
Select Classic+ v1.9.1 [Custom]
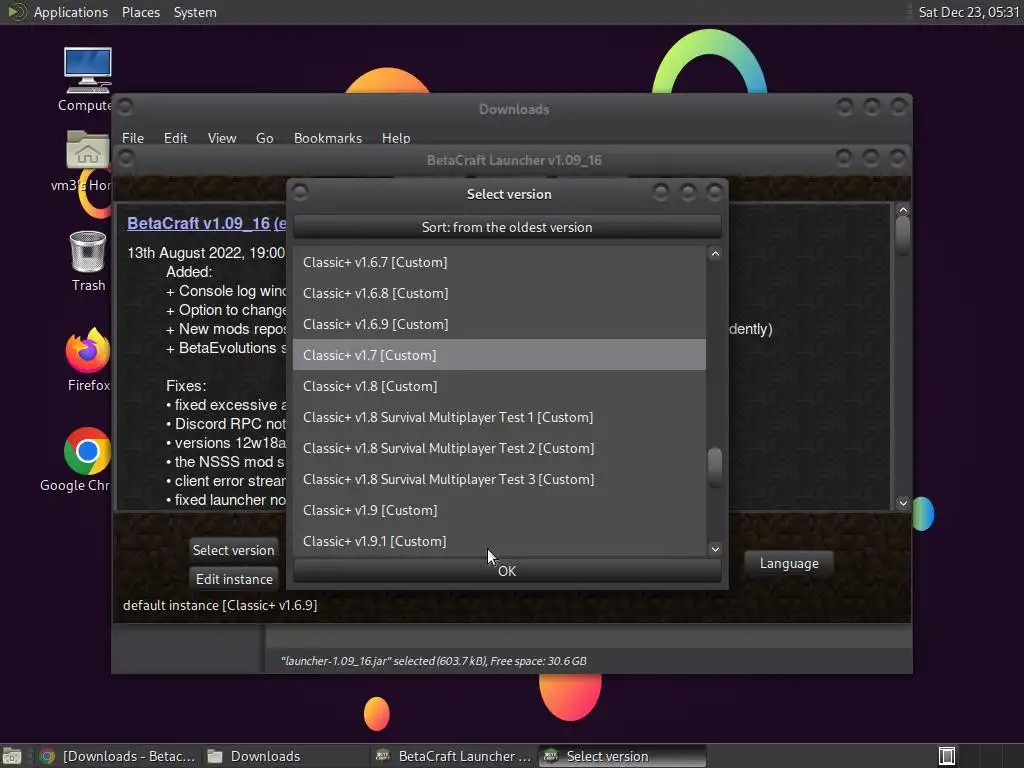[x=500, y=541]
